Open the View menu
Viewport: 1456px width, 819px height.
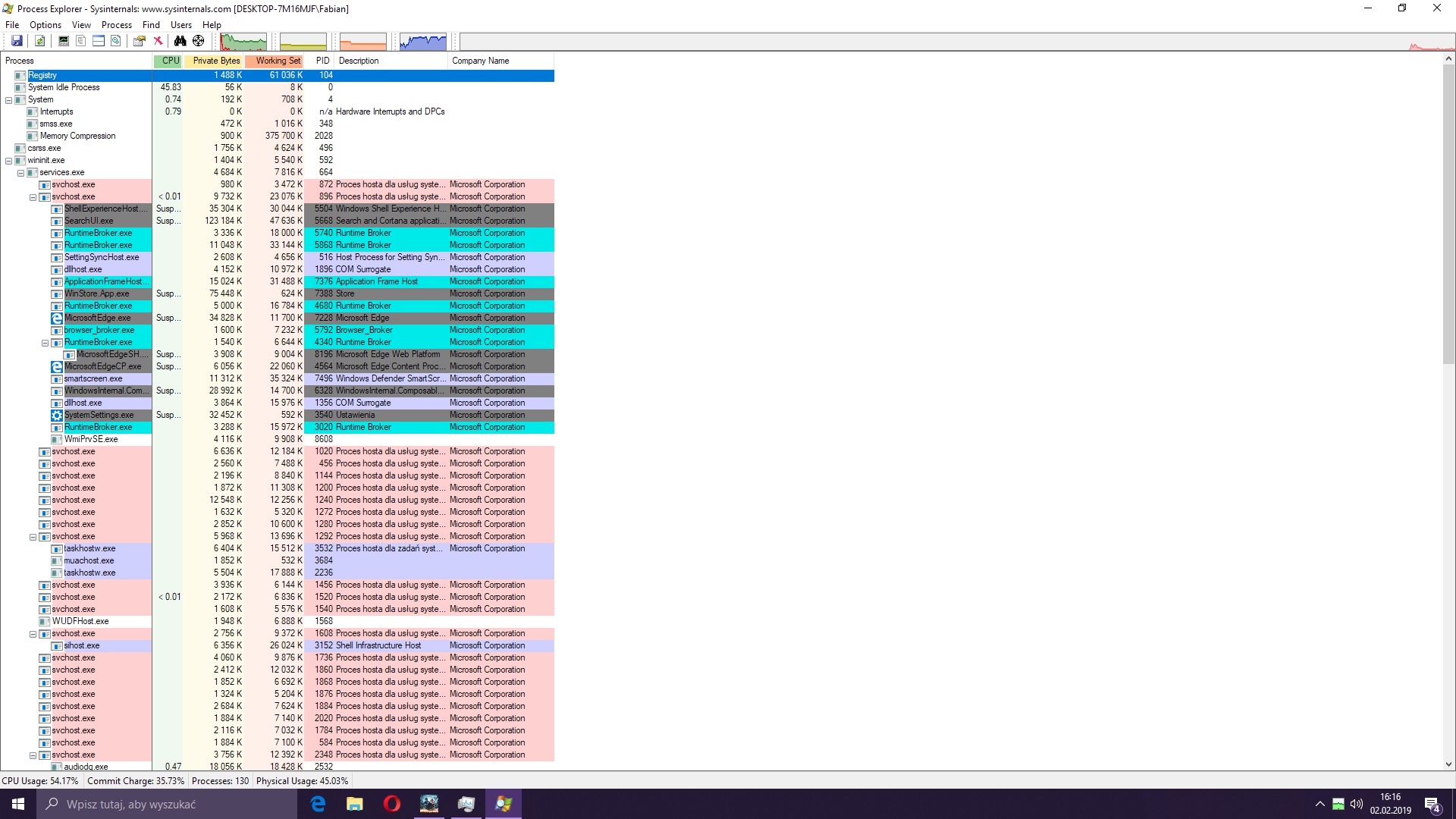click(x=81, y=25)
